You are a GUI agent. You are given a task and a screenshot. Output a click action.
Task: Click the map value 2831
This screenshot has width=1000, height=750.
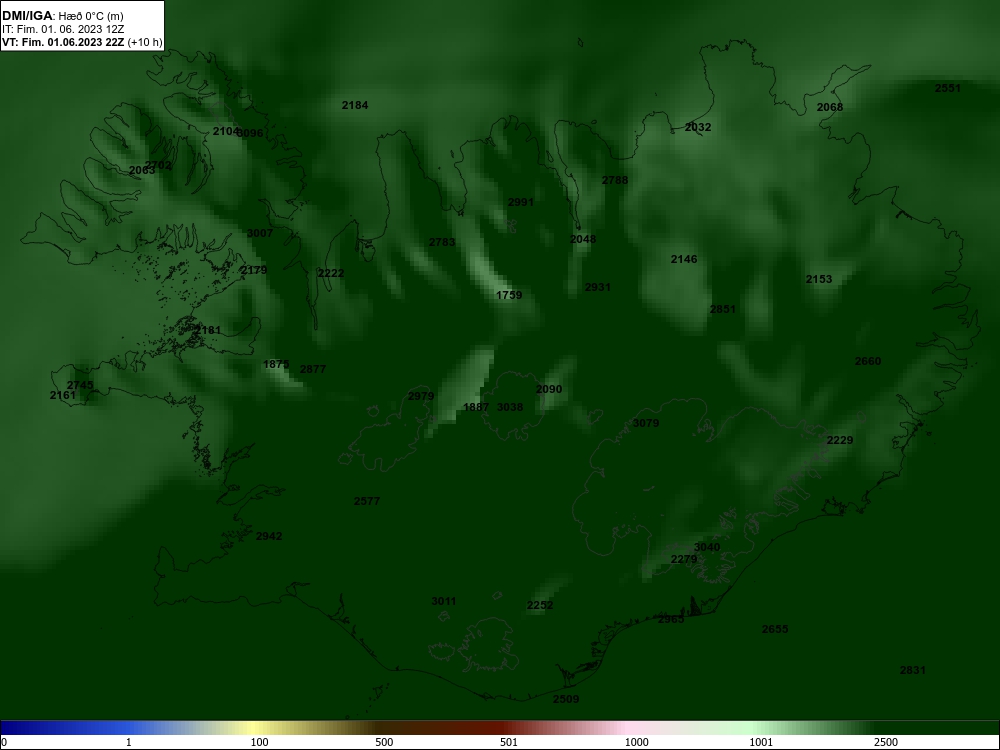[x=912, y=670]
